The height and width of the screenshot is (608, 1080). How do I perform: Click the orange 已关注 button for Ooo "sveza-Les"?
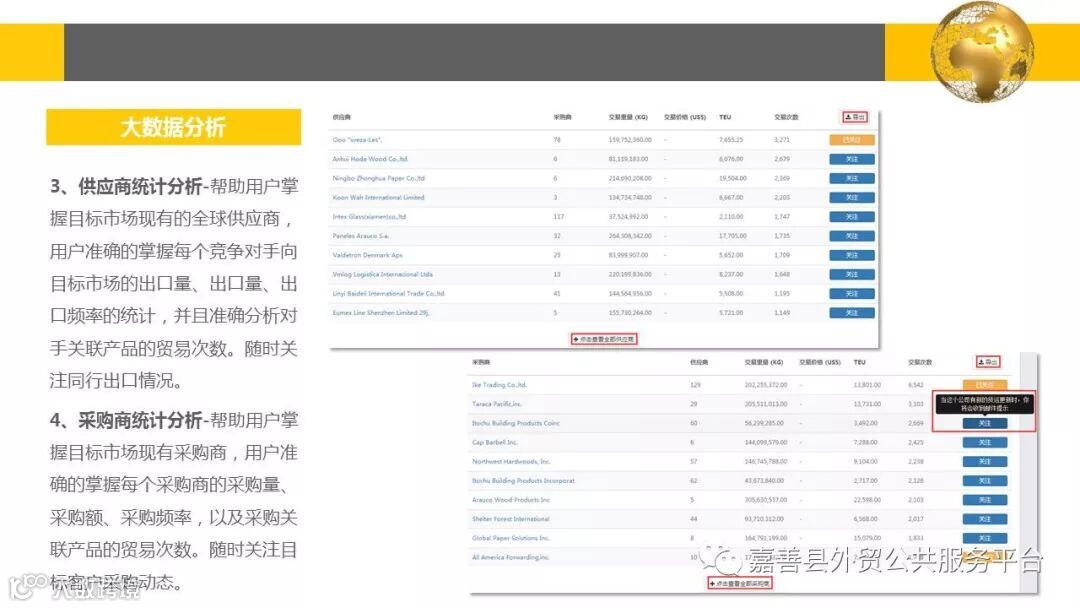[x=852, y=140]
